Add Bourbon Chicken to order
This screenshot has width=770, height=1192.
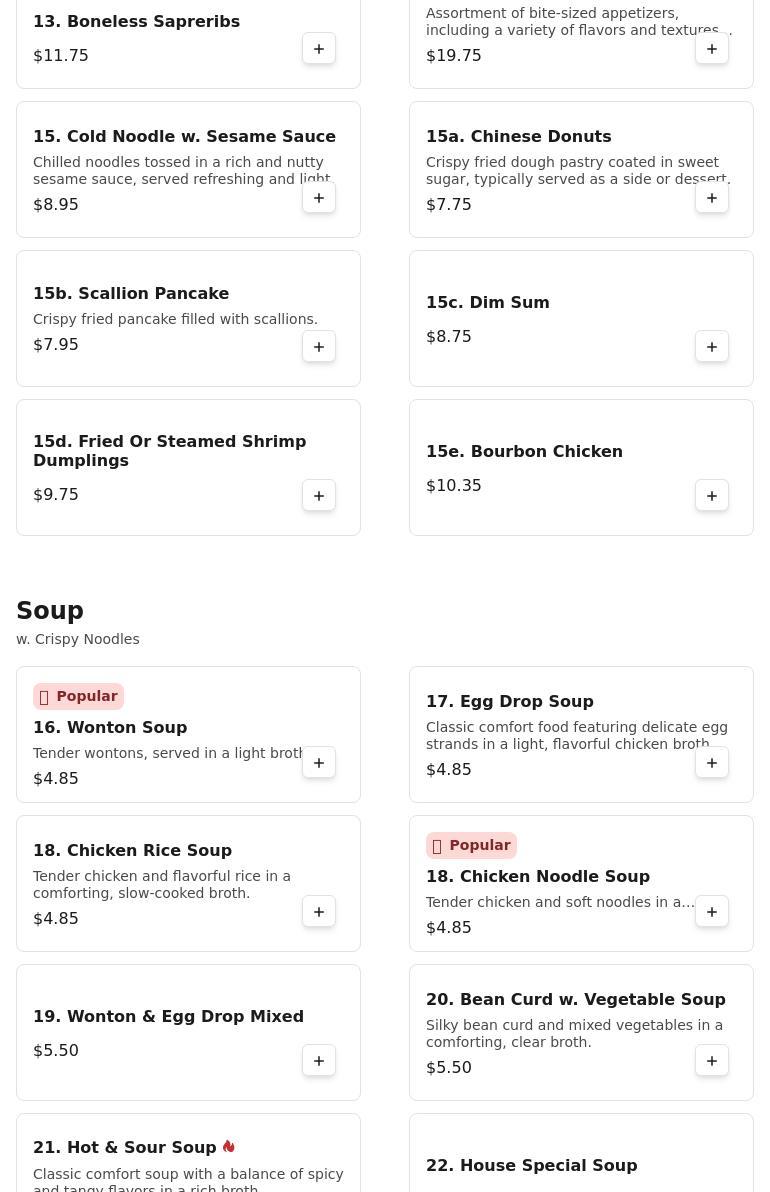[x=712, y=496]
